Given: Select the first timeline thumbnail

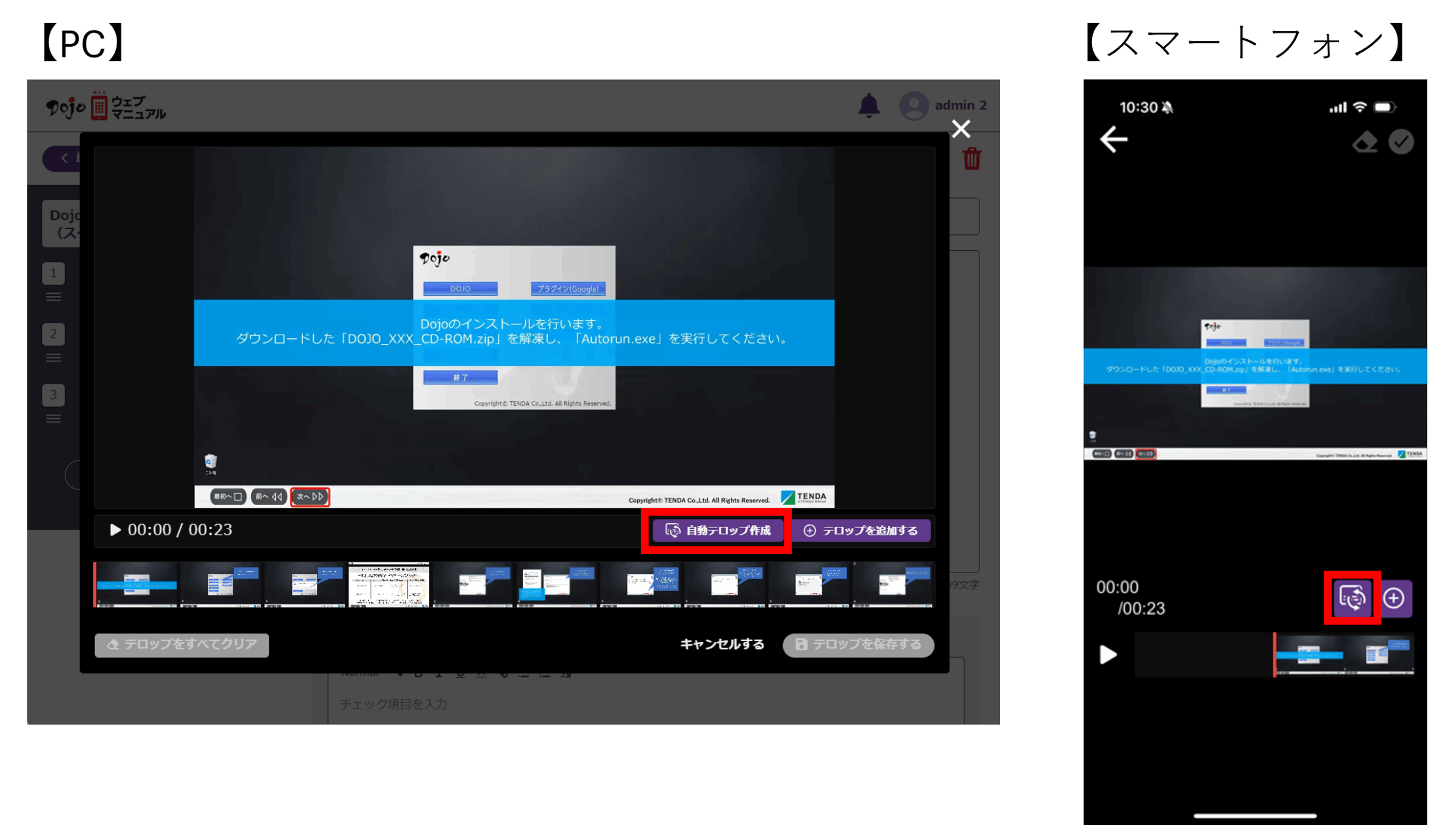Looking at the screenshot, I should pyautogui.click(x=136, y=584).
